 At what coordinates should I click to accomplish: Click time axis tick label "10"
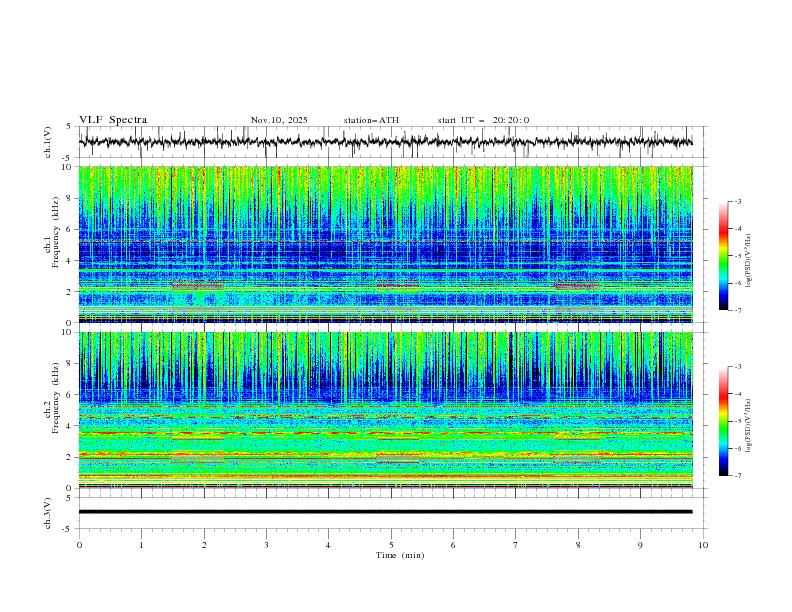(x=703, y=545)
